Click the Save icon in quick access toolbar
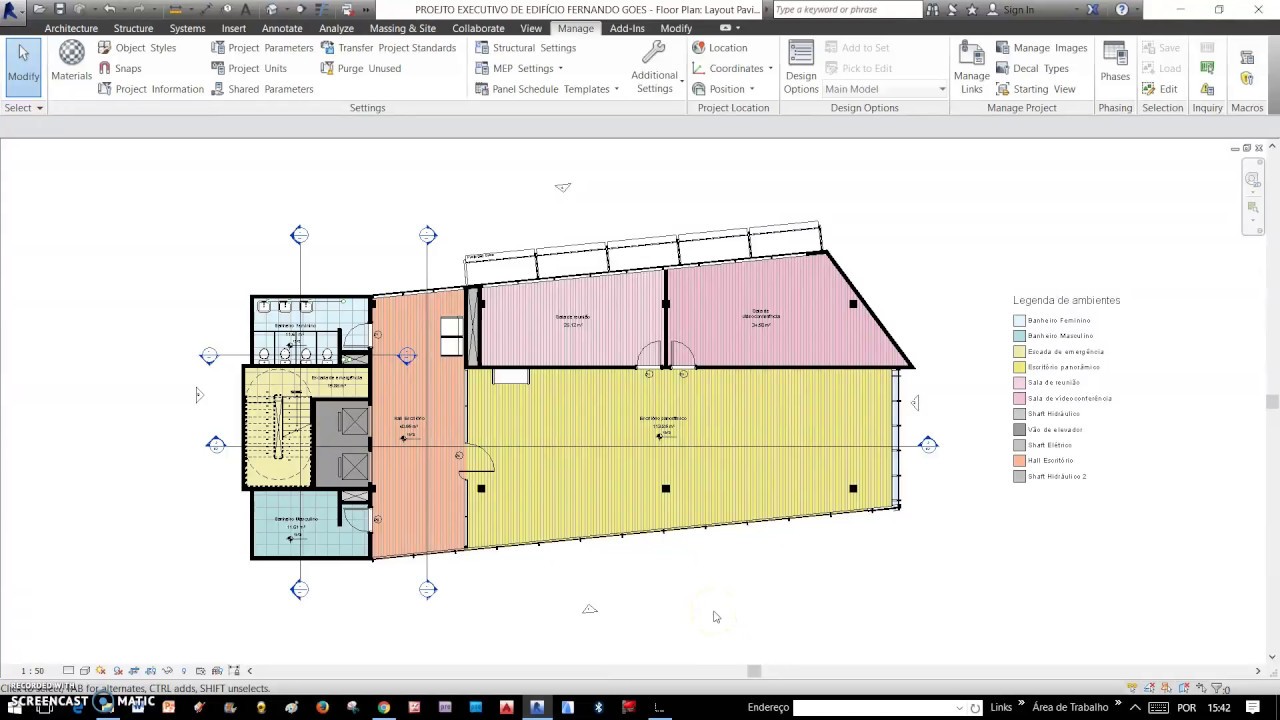This screenshot has height=720, width=1280. pos(60,9)
